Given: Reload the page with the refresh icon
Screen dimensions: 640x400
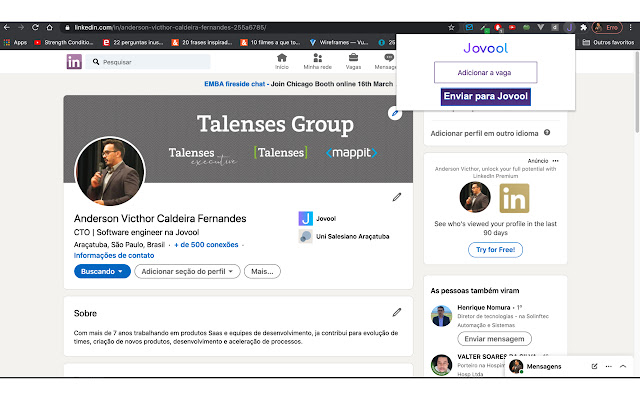Looking at the screenshot, I should click(35, 27).
